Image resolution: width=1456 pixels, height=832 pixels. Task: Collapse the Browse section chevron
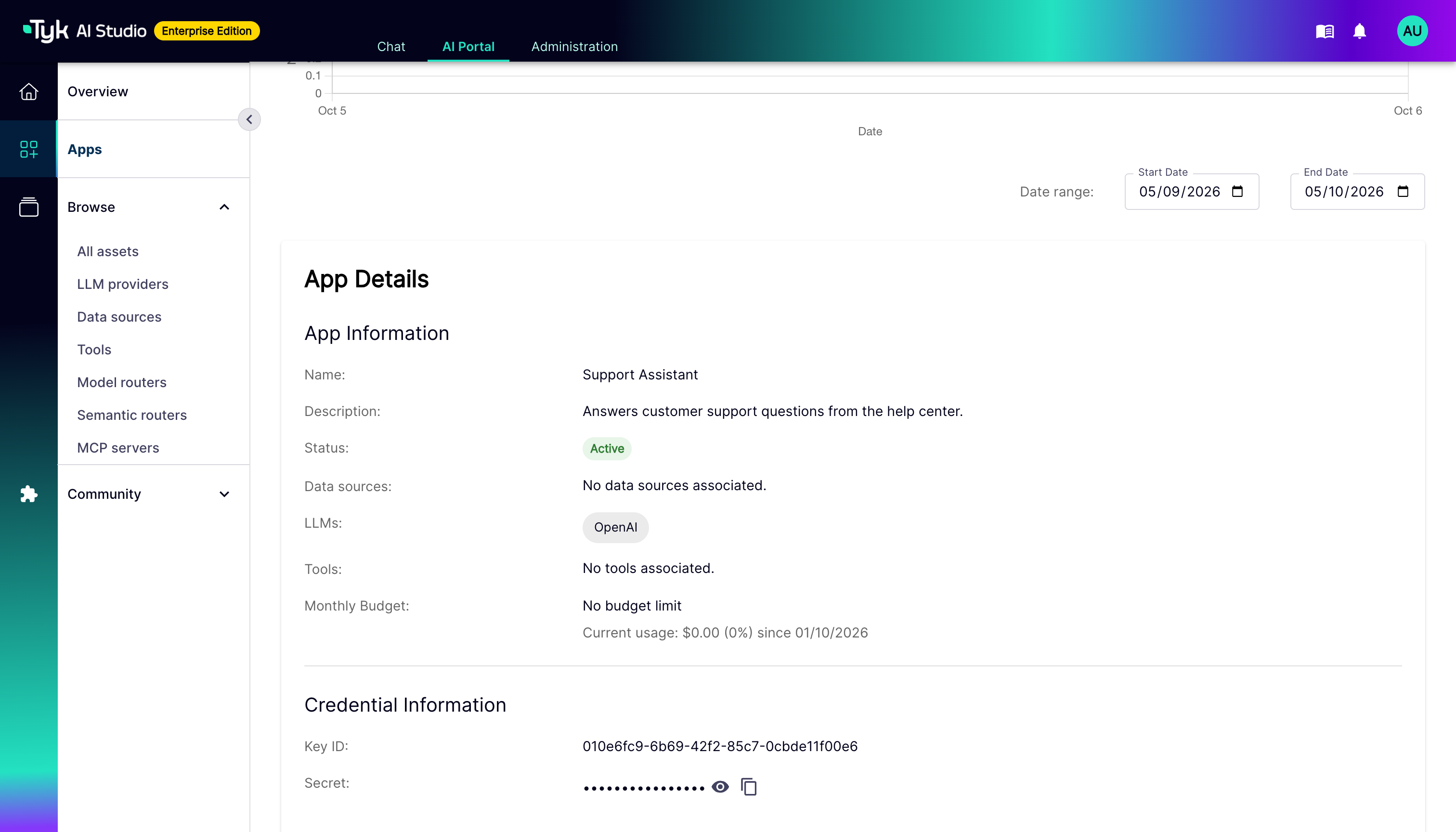tap(224, 207)
